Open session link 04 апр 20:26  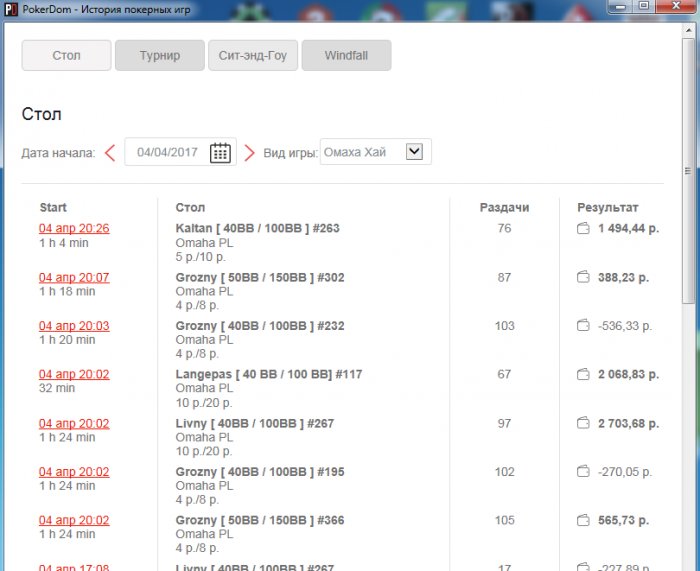tap(74, 228)
